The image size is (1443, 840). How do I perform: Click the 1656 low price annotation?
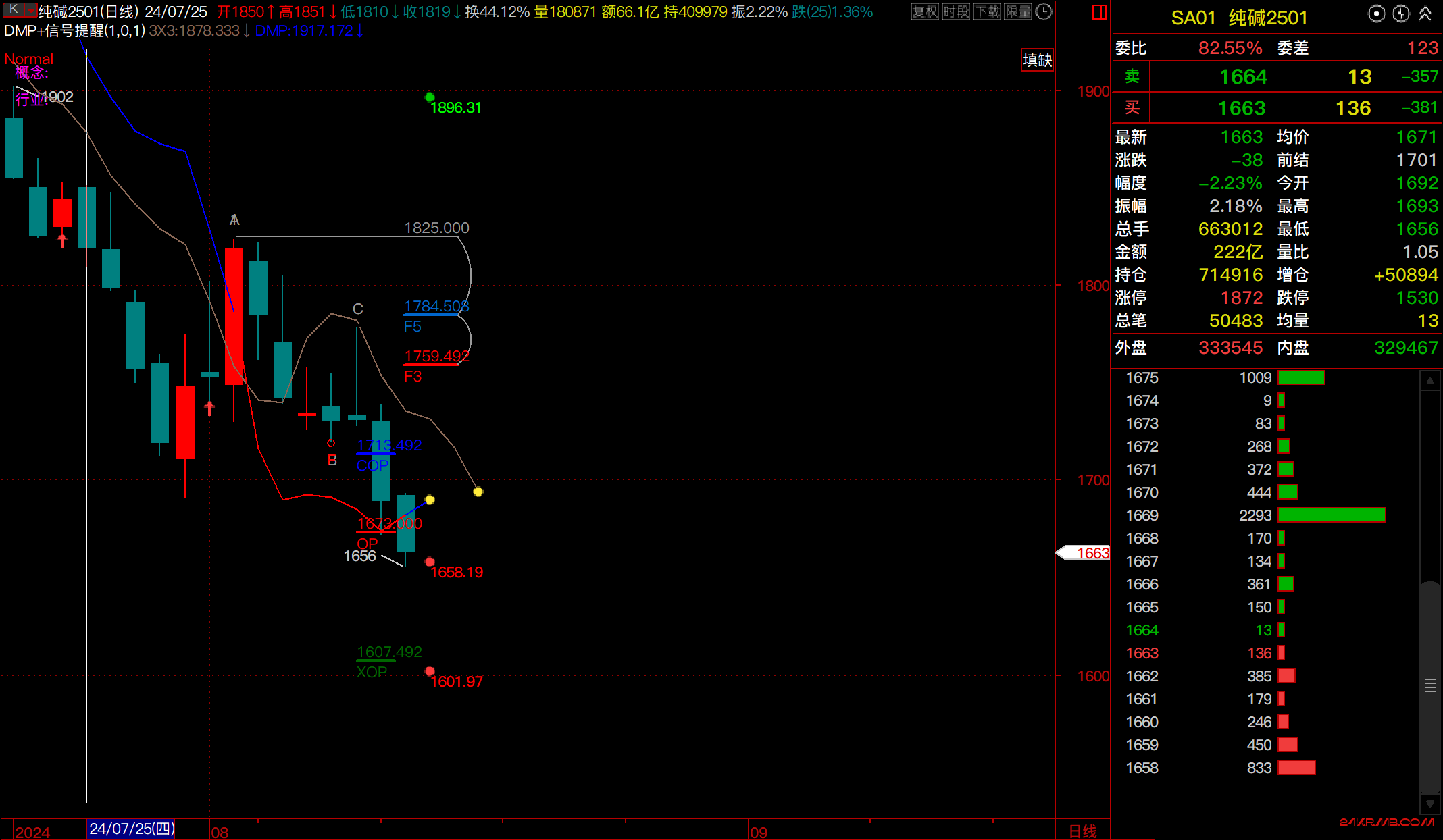point(359,556)
